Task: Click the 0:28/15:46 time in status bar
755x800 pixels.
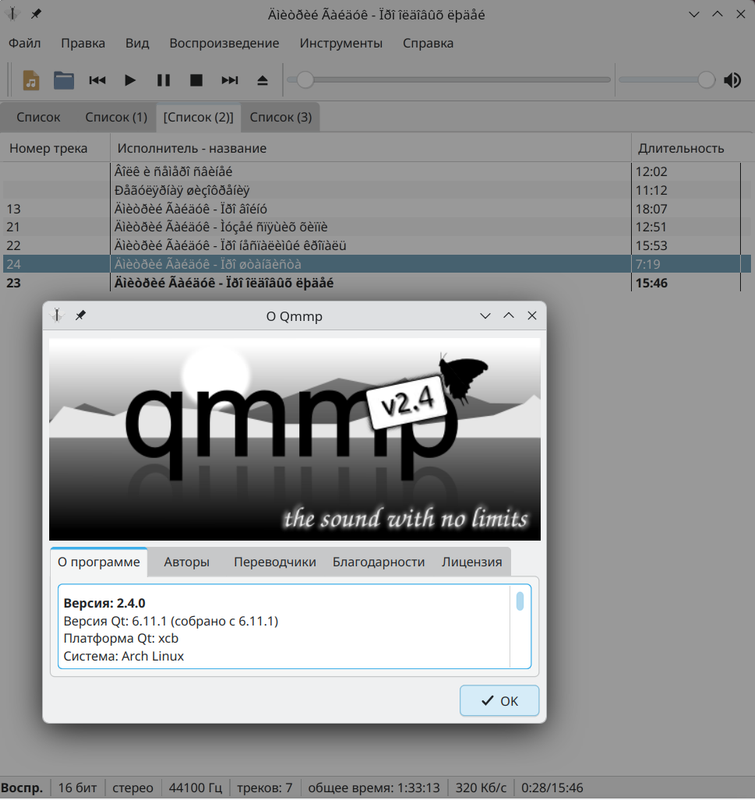Action: coord(552,787)
